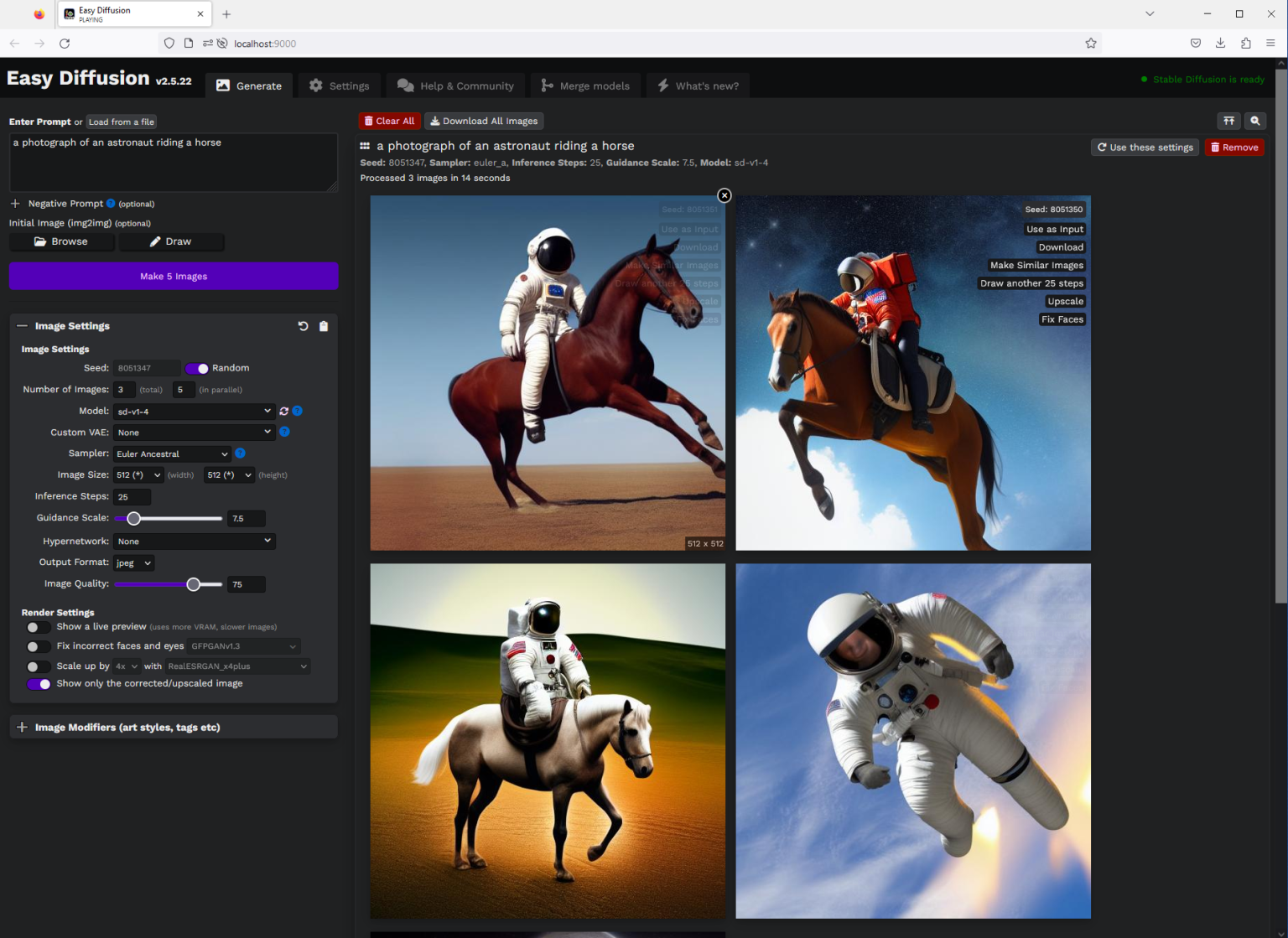1288x938 pixels.
Task: Open the Output Format dropdown
Action: pos(134,563)
